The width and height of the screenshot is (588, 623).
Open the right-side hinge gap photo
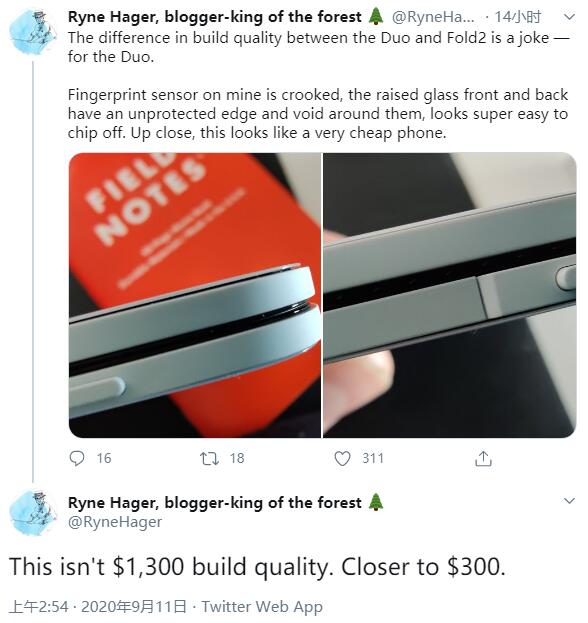click(x=450, y=295)
